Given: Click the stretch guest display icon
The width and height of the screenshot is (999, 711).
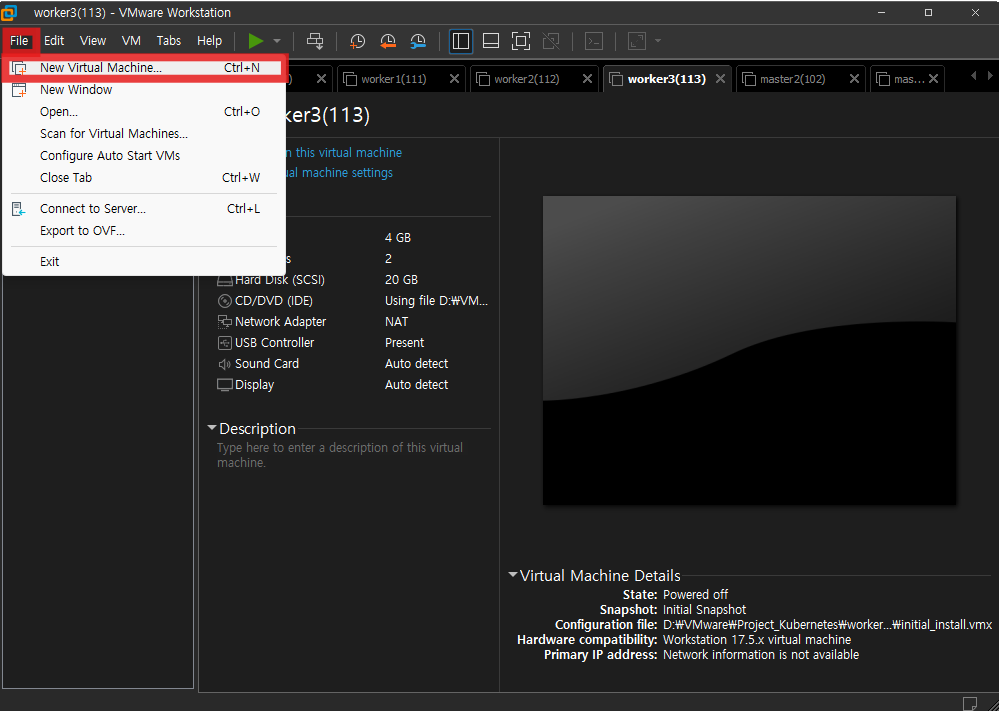Looking at the screenshot, I should 636,41.
